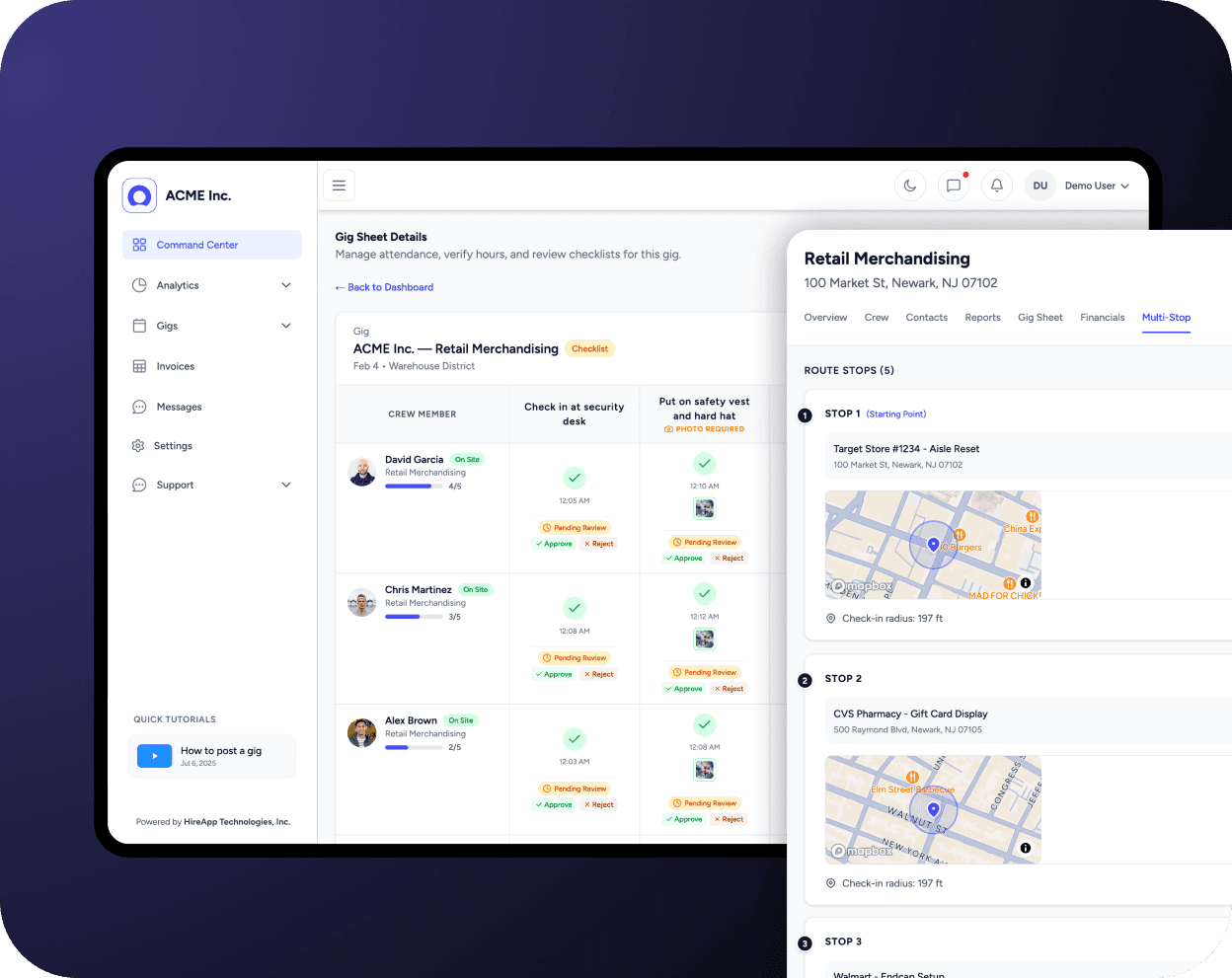Open Messages in the sidebar
The image size is (1232, 978).
click(x=179, y=407)
